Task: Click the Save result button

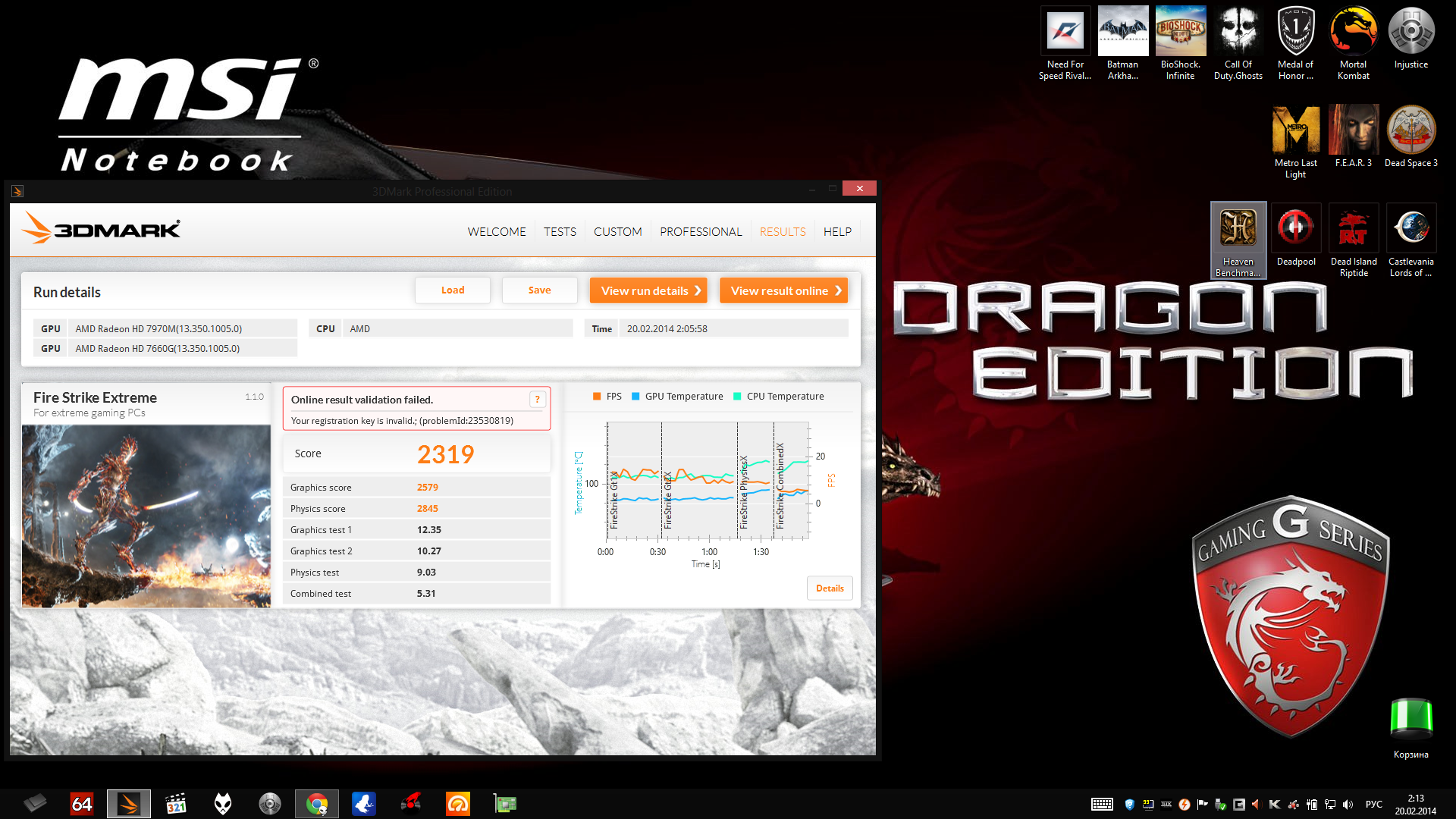Action: [x=539, y=290]
